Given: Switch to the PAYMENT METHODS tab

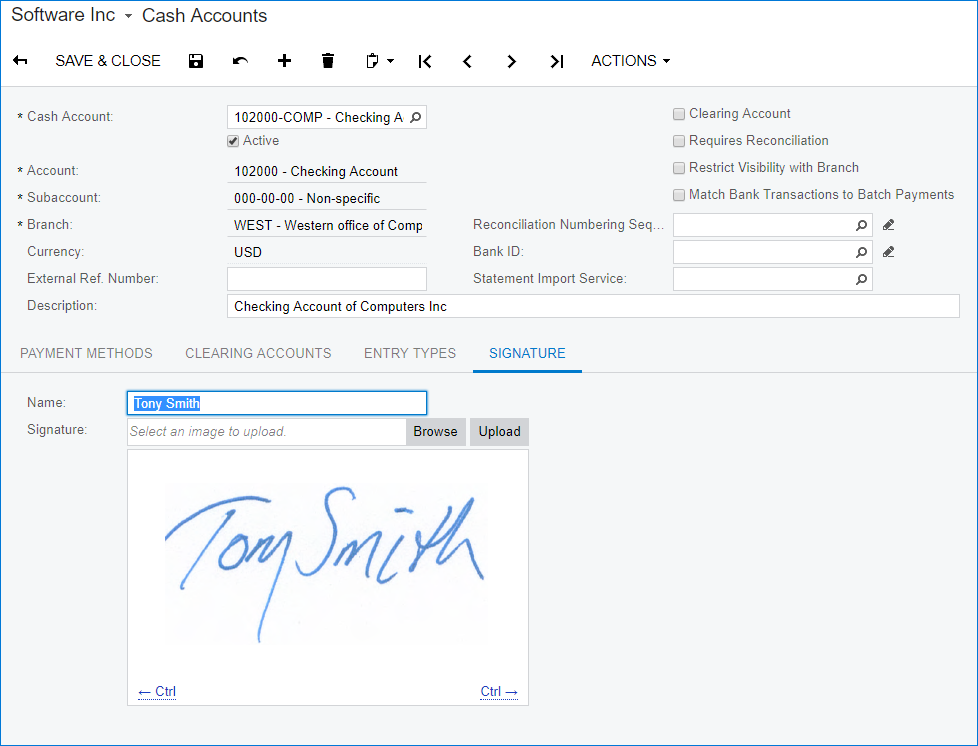Looking at the screenshot, I should (86, 353).
